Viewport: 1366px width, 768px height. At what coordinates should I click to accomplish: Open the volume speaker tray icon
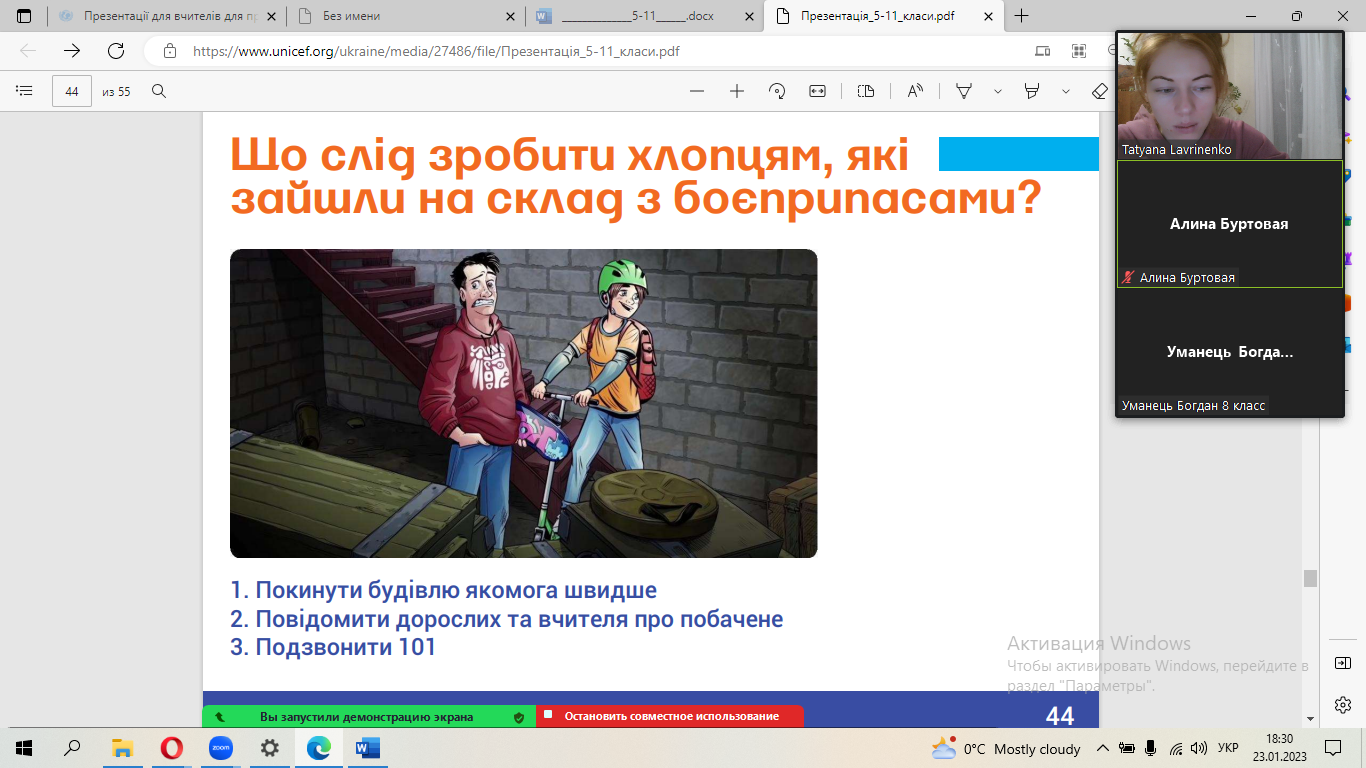point(1199,748)
